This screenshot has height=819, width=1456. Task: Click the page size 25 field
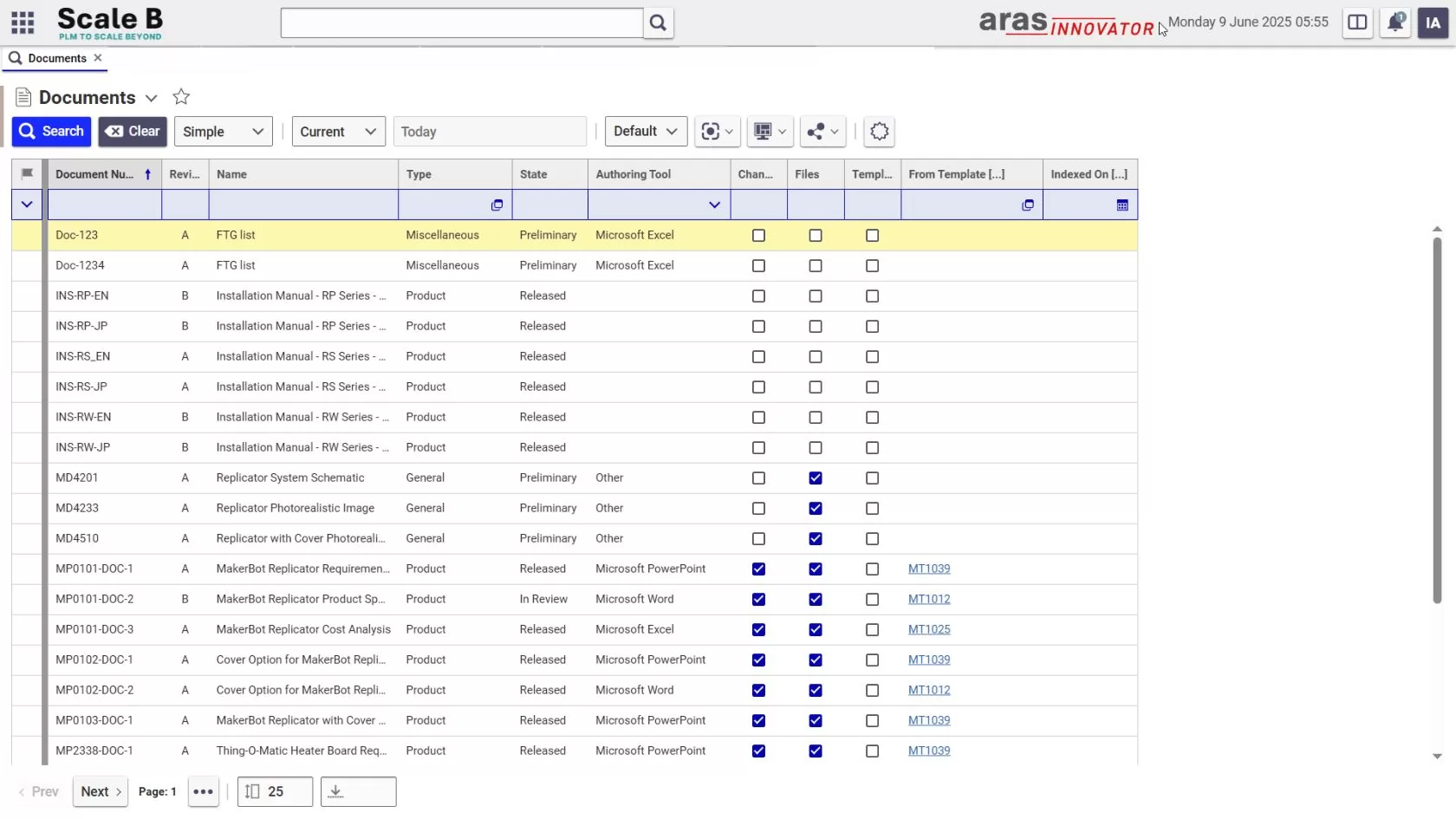[x=275, y=791]
